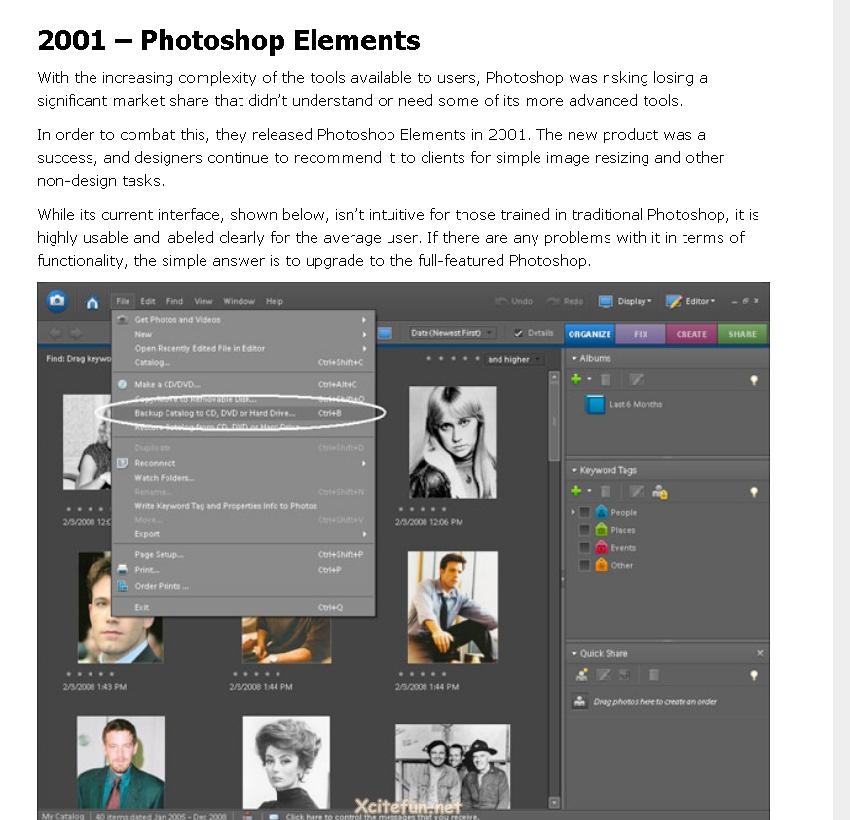Open the 'and higher' rating dropdown
The width and height of the screenshot is (850, 820).
[514, 359]
